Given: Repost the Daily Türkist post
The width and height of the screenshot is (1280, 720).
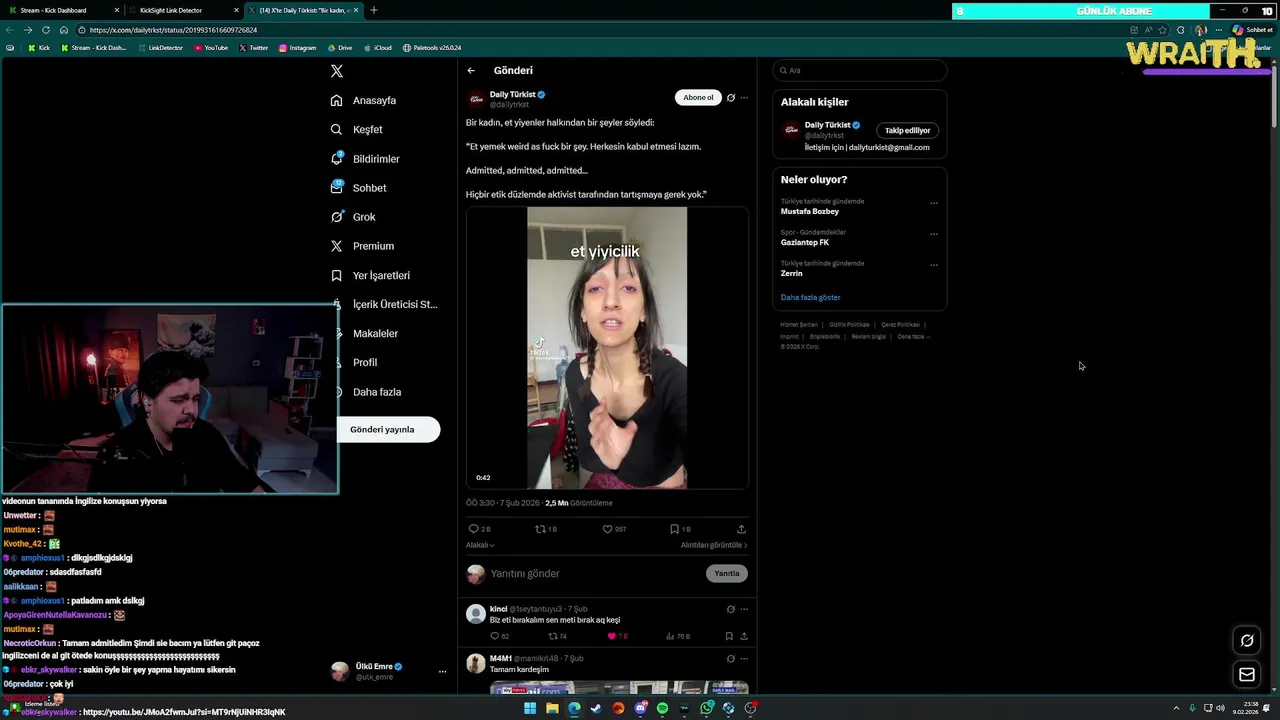Looking at the screenshot, I should [541, 529].
